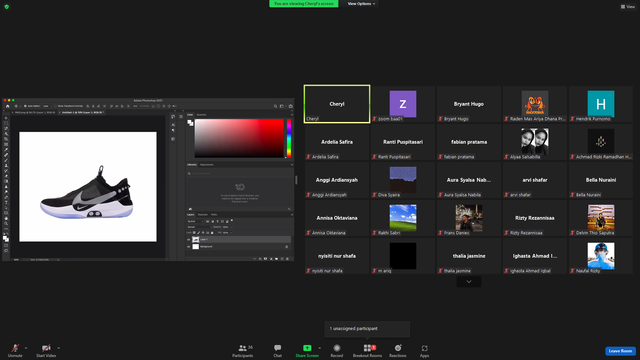Select Cheryl's video tile
Image resolution: width=640 pixels, height=360 pixels.
pyautogui.click(x=337, y=104)
